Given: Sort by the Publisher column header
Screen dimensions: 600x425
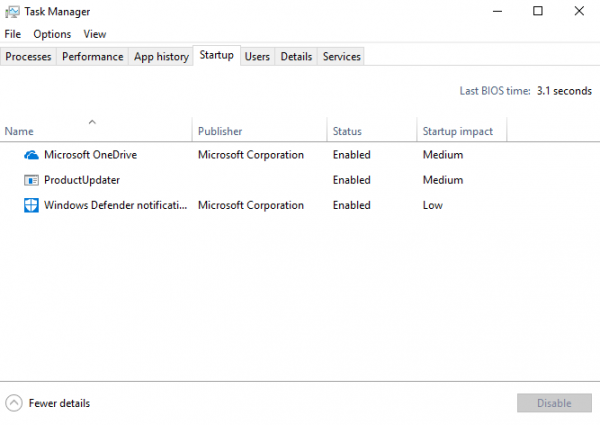Looking at the screenshot, I should (220, 131).
